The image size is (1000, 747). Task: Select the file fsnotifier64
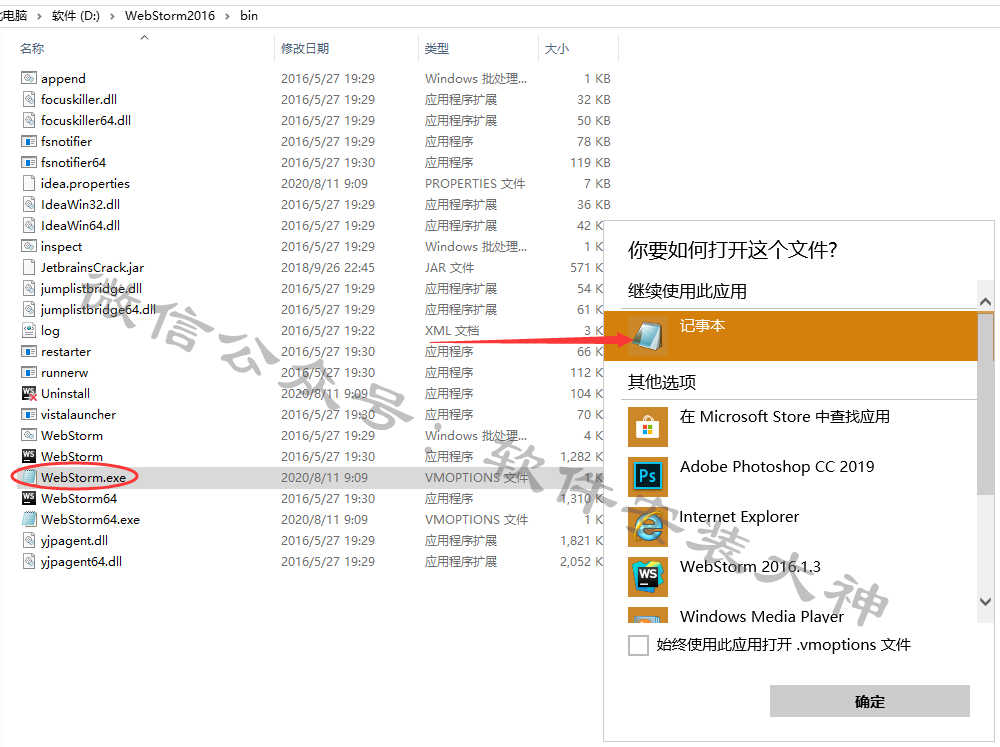(x=73, y=163)
